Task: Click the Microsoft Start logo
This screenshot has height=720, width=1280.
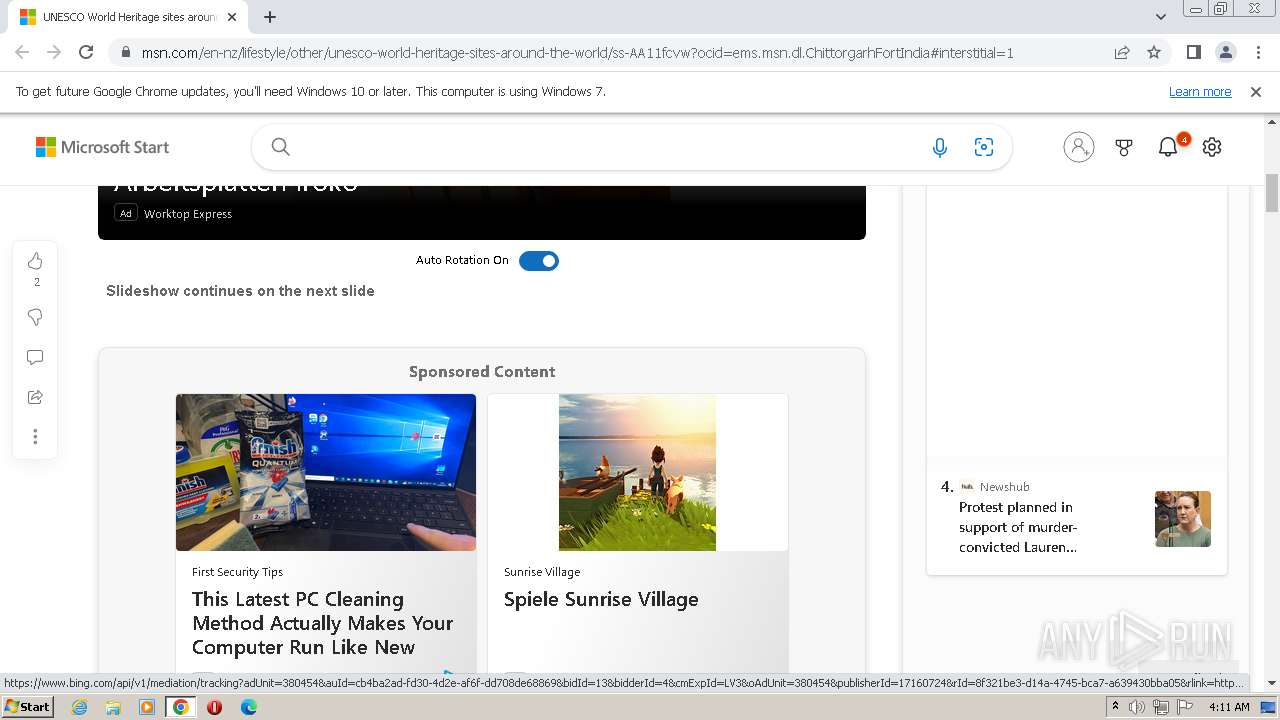Action: tap(102, 147)
